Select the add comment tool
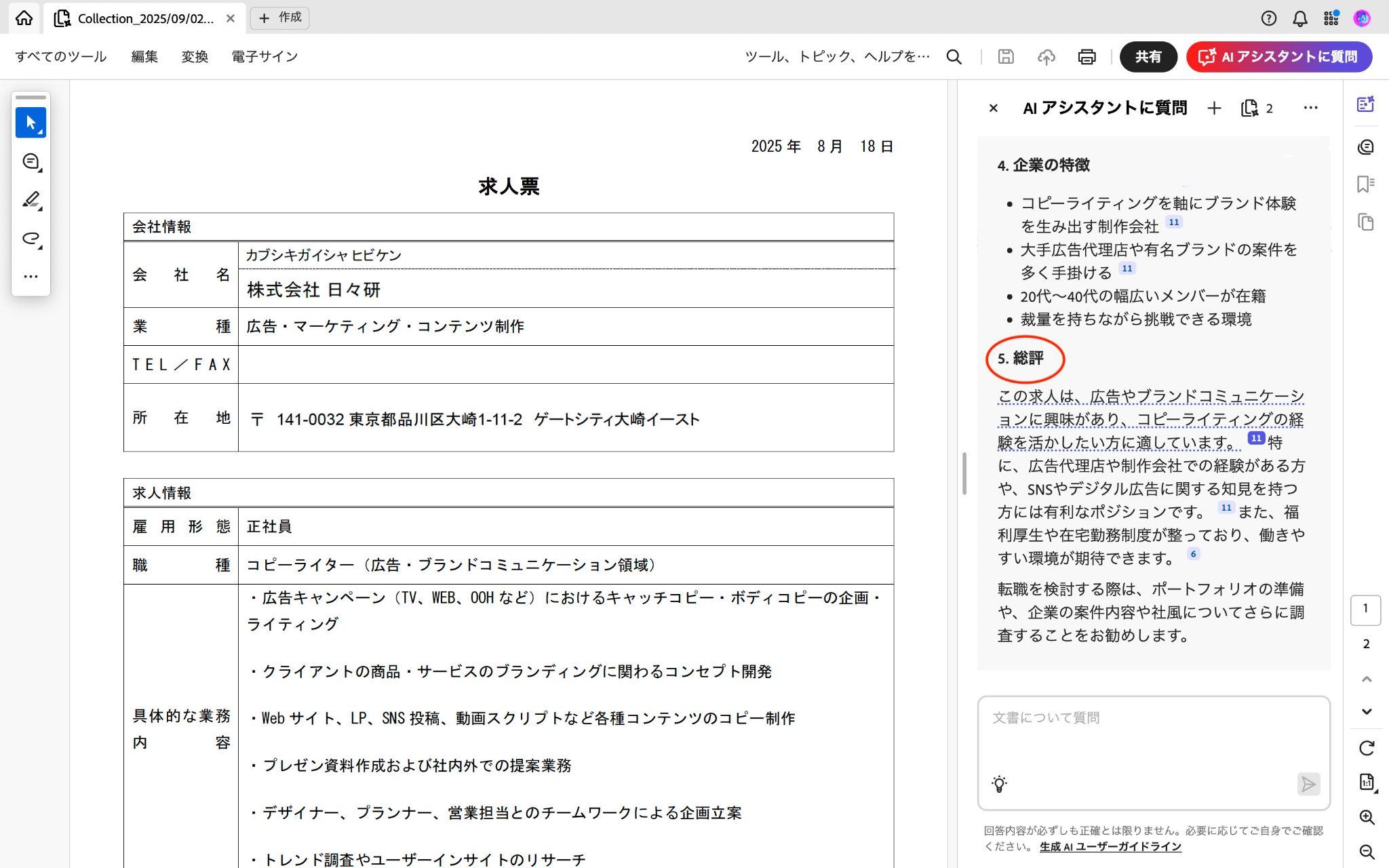 31,161
